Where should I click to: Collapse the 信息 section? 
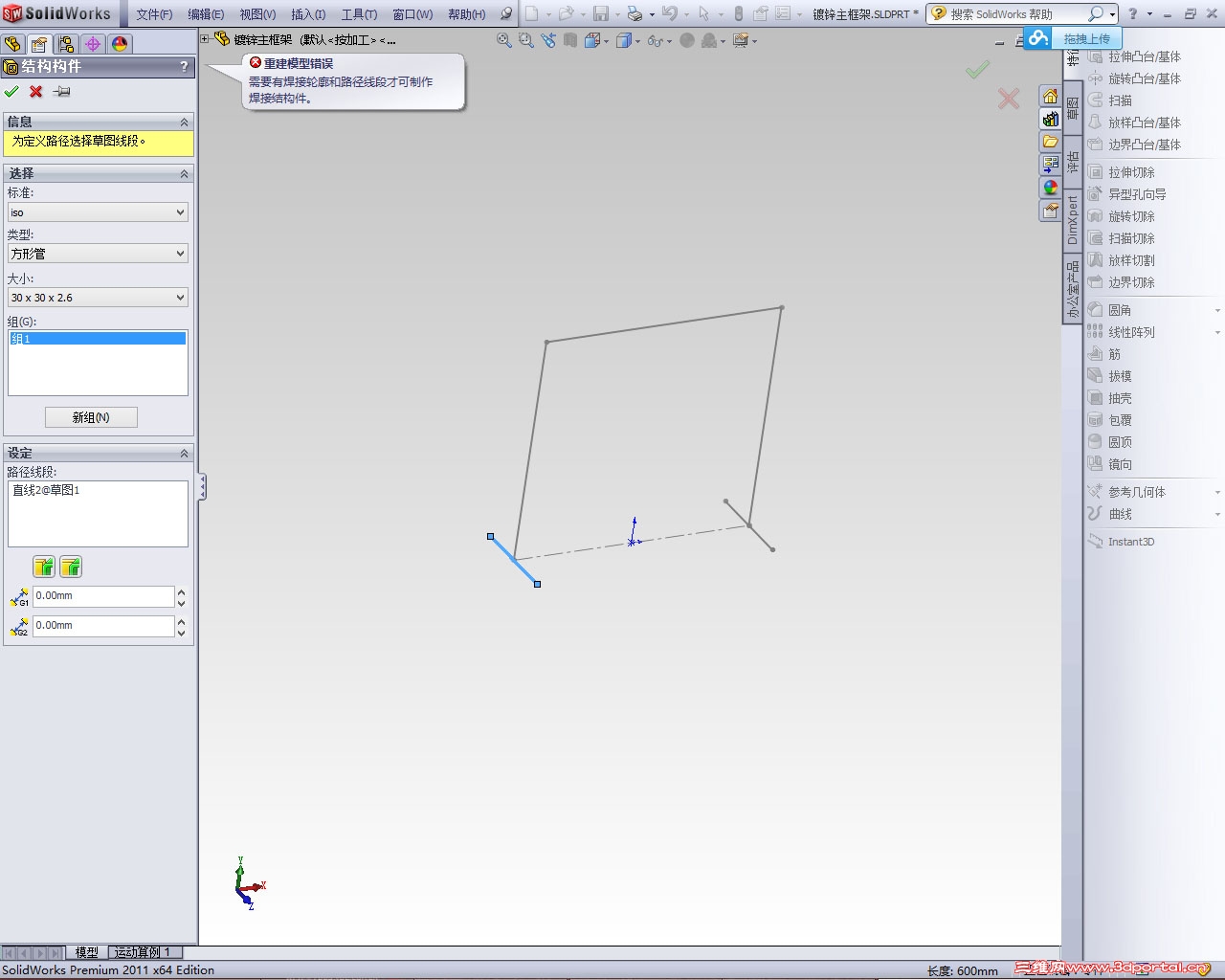(184, 122)
